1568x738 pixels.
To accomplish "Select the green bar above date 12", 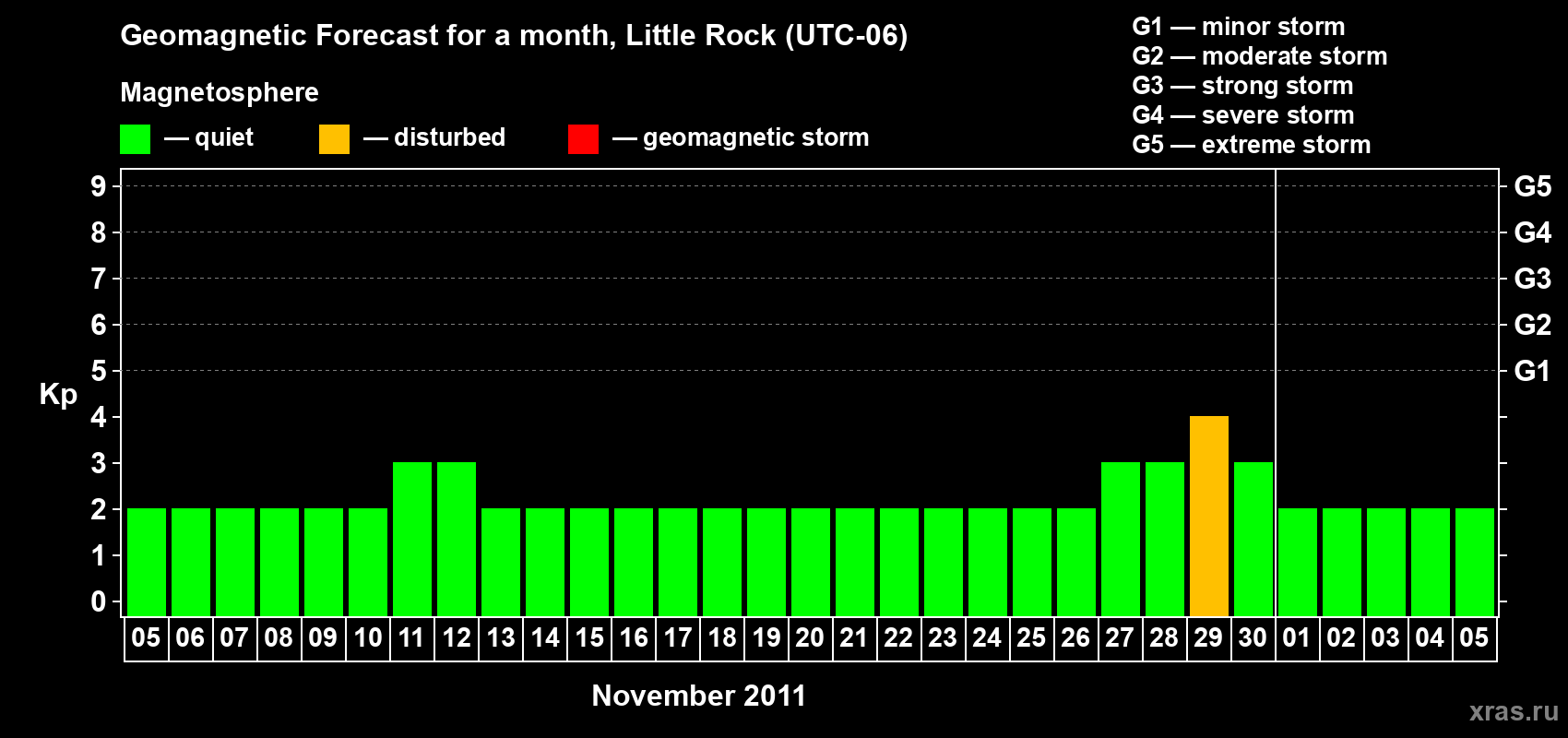I will [457, 540].
